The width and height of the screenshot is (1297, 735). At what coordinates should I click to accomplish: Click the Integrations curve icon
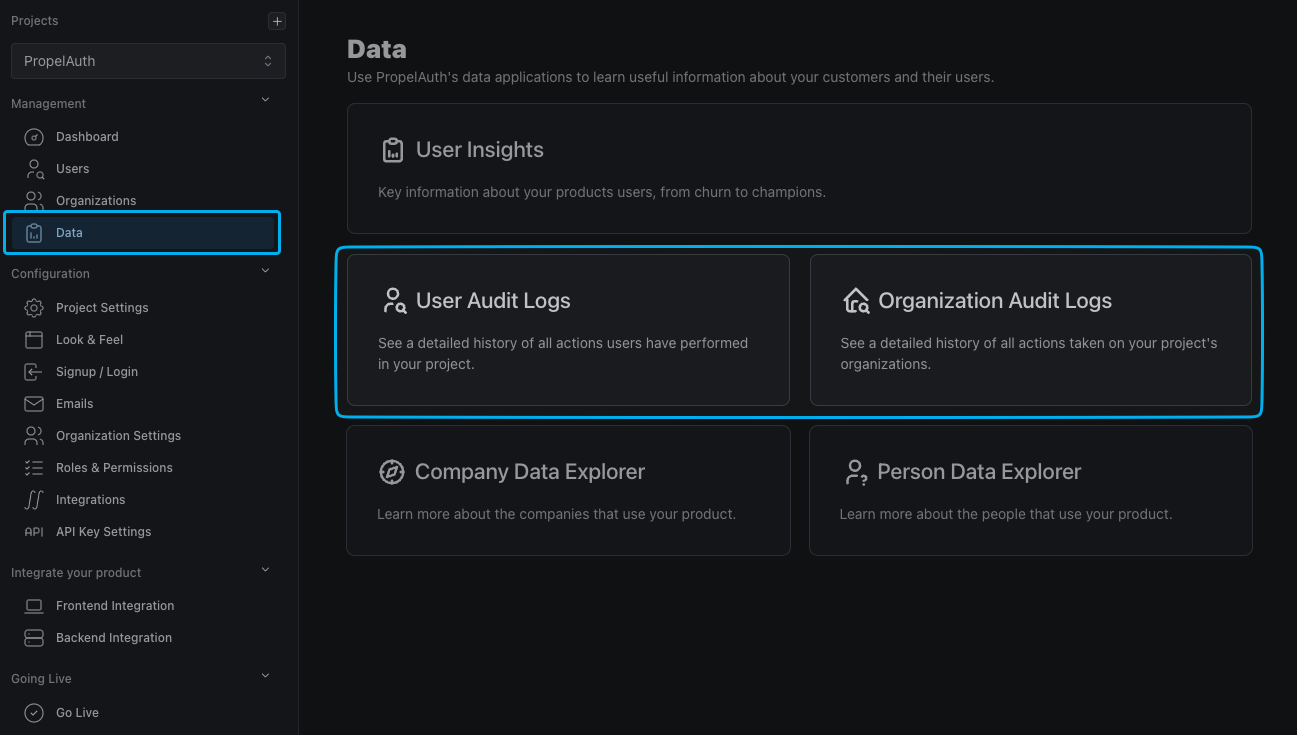point(34,500)
